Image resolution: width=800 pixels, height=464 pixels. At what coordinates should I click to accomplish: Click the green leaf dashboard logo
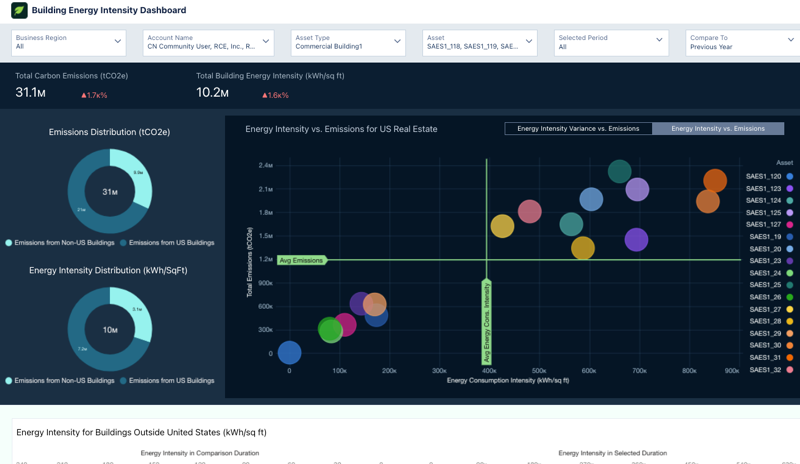[19, 10]
